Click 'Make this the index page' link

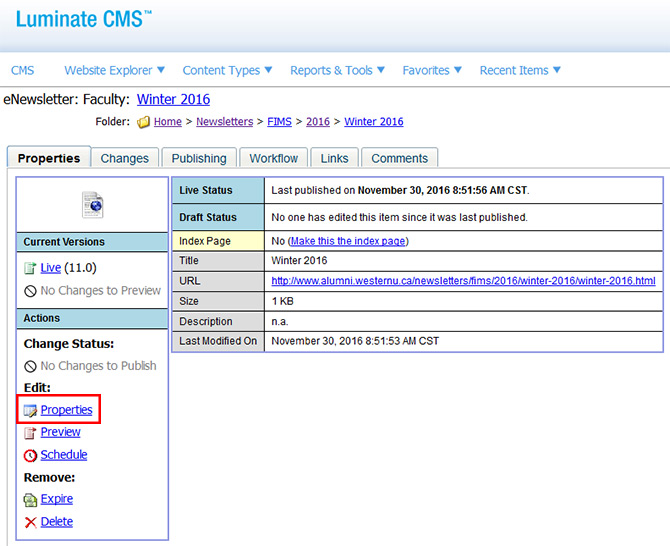point(348,241)
